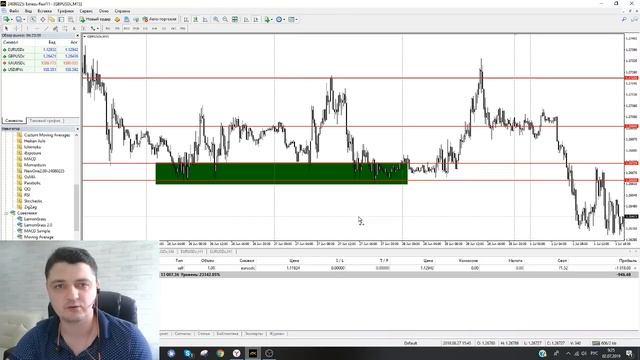The height and width of the screenshot is (360, 640).
Task: Close the Market Watch panel
Action: tap(77, 36)
